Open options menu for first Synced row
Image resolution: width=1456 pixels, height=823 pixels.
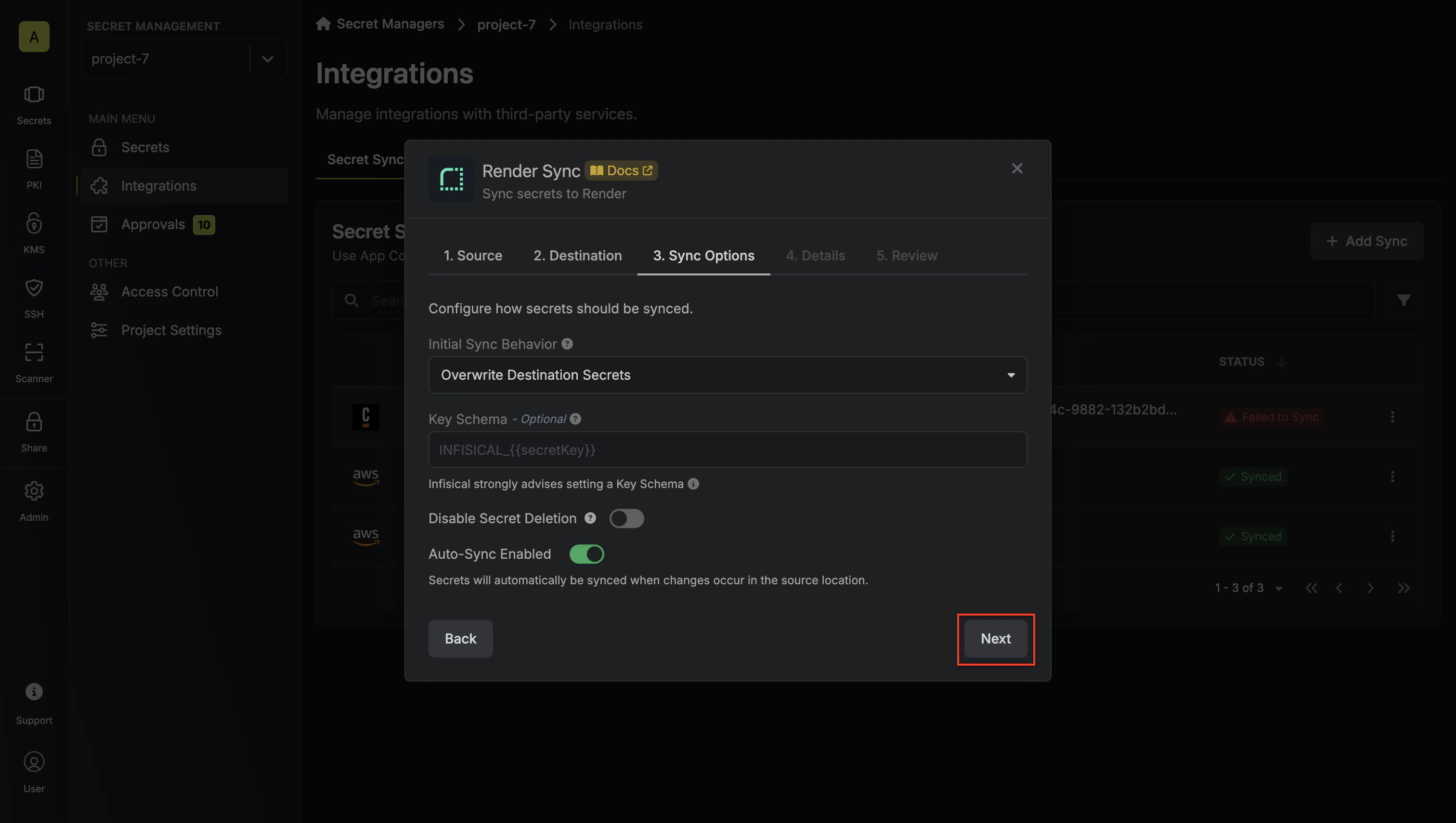tap(1392, 476)
